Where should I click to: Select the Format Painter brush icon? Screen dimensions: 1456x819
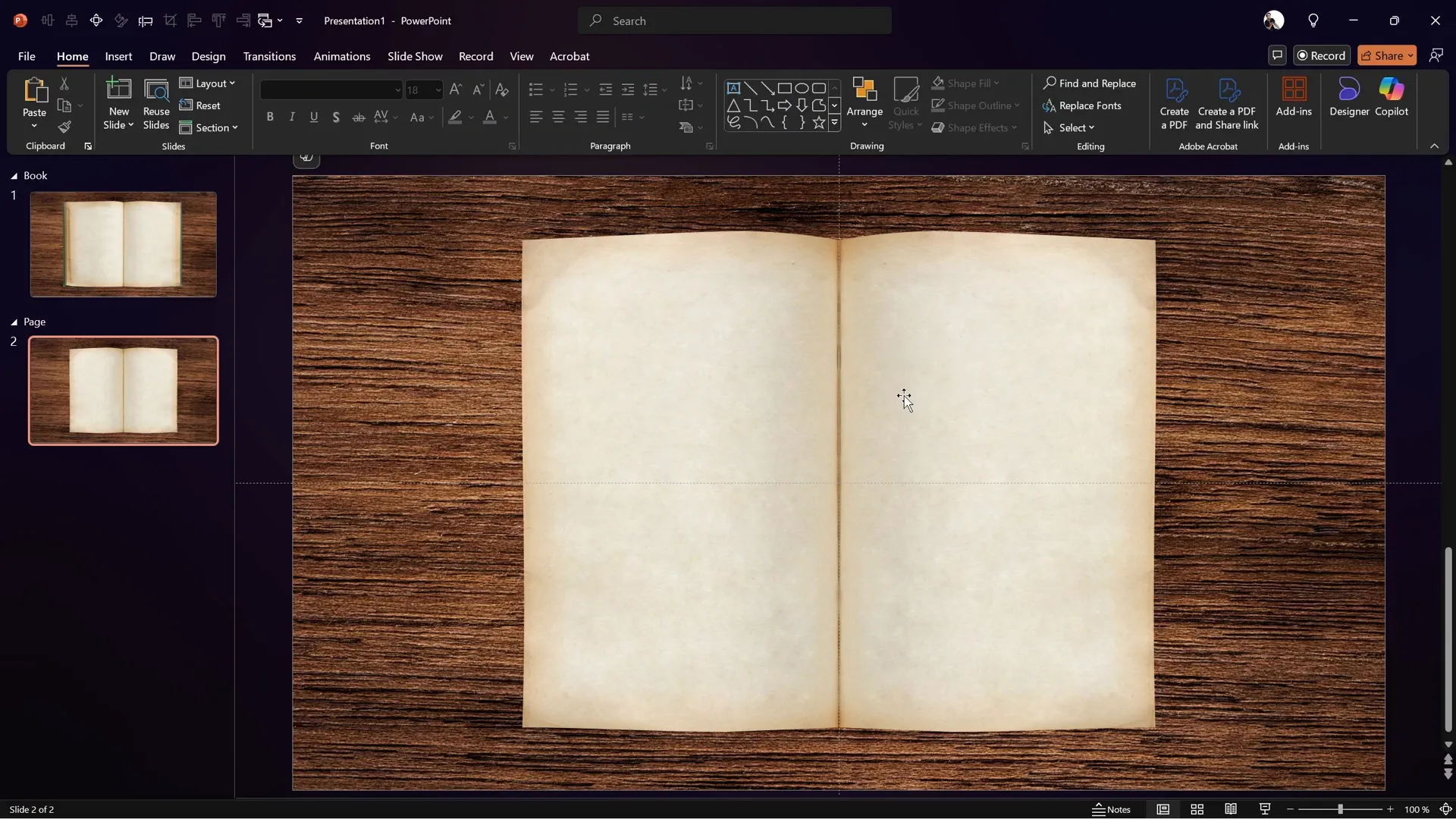coord(64,127)
